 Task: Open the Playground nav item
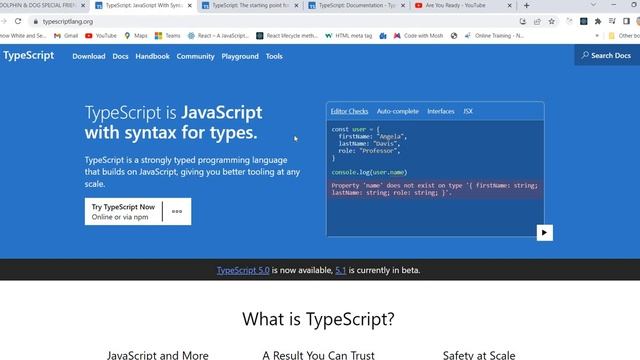click(x=240, y=56)
